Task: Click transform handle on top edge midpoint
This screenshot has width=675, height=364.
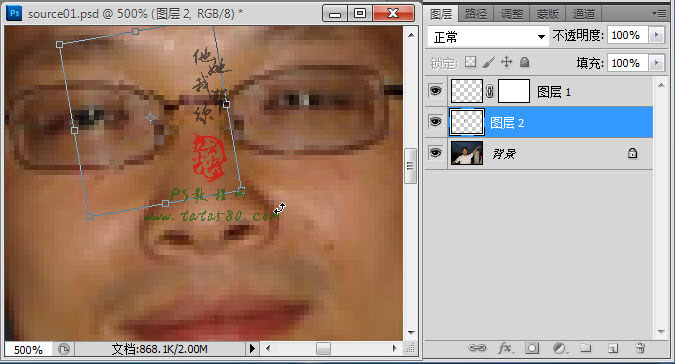Action: (135, 31)
